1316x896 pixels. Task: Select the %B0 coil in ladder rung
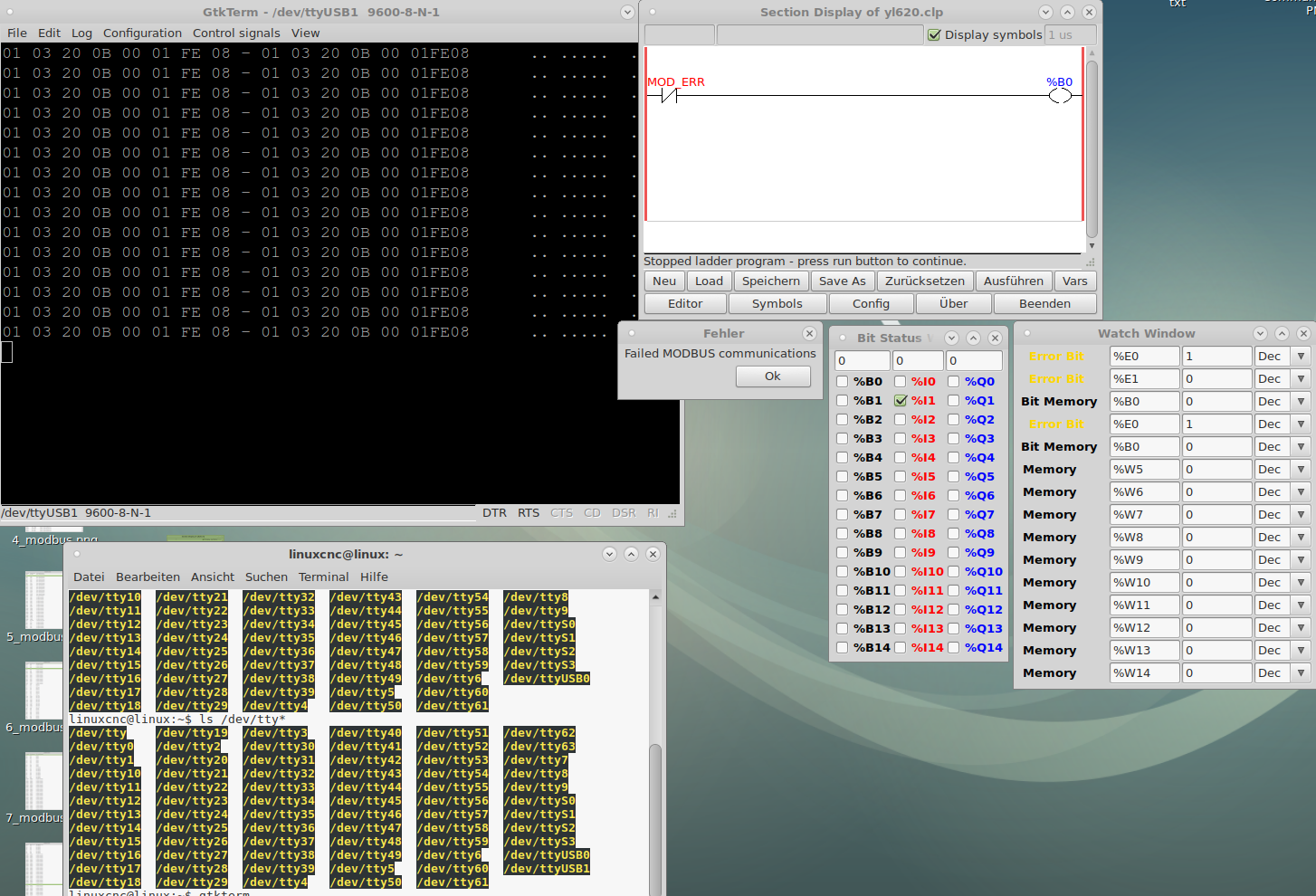point(1060,96)
